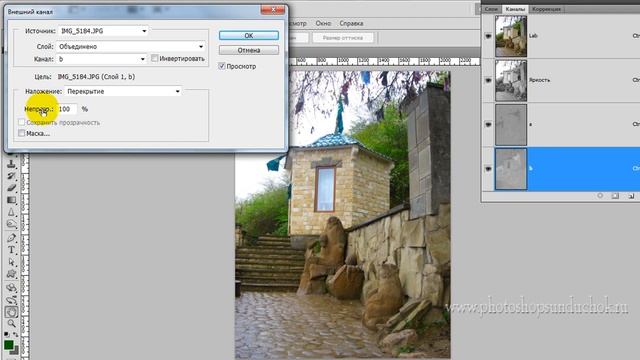640x360 pixels.
Task: Select the Type tool
Action: pyautogui.click(x=11, y=250)
